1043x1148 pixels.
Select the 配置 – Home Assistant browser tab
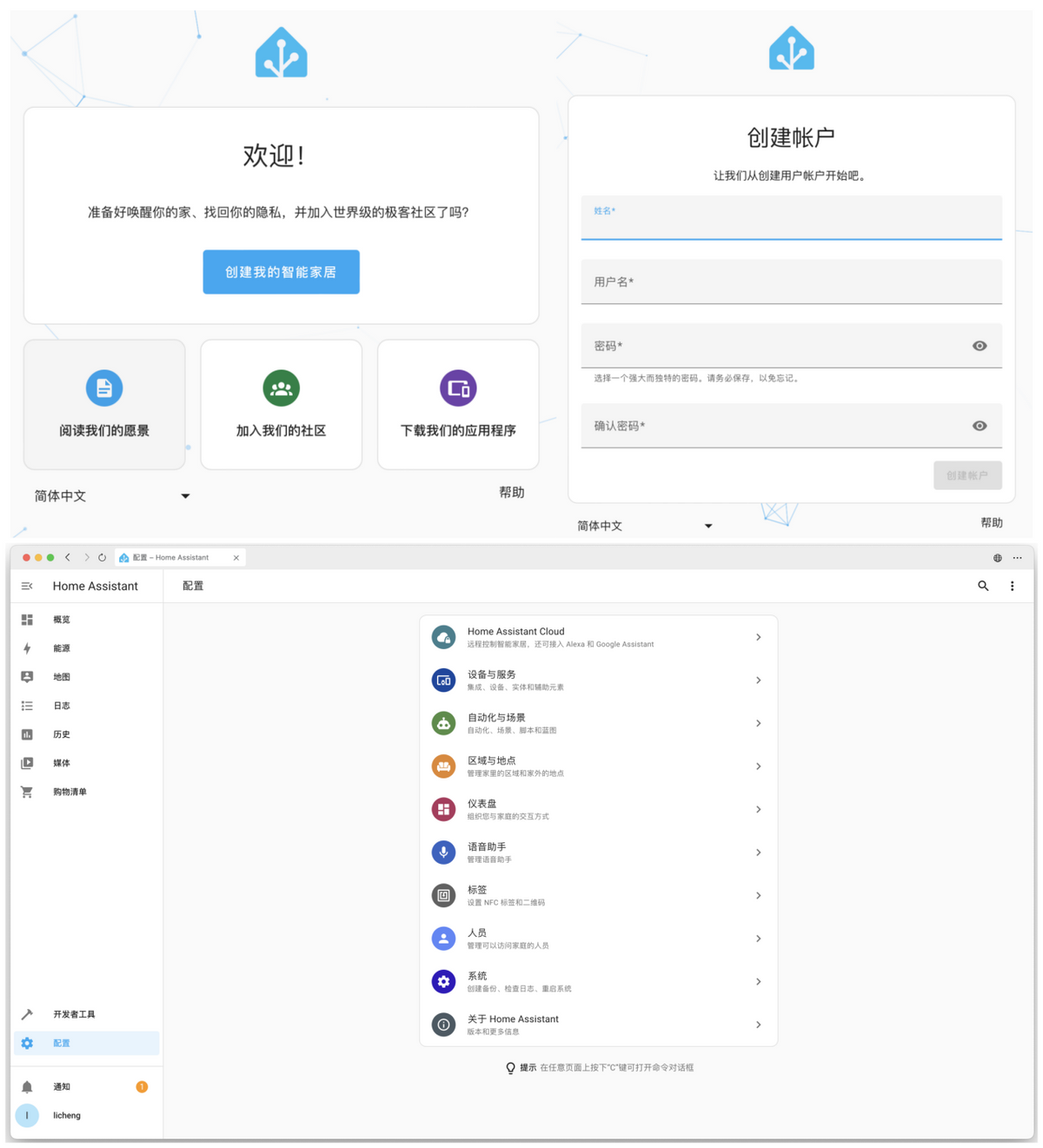181,558
